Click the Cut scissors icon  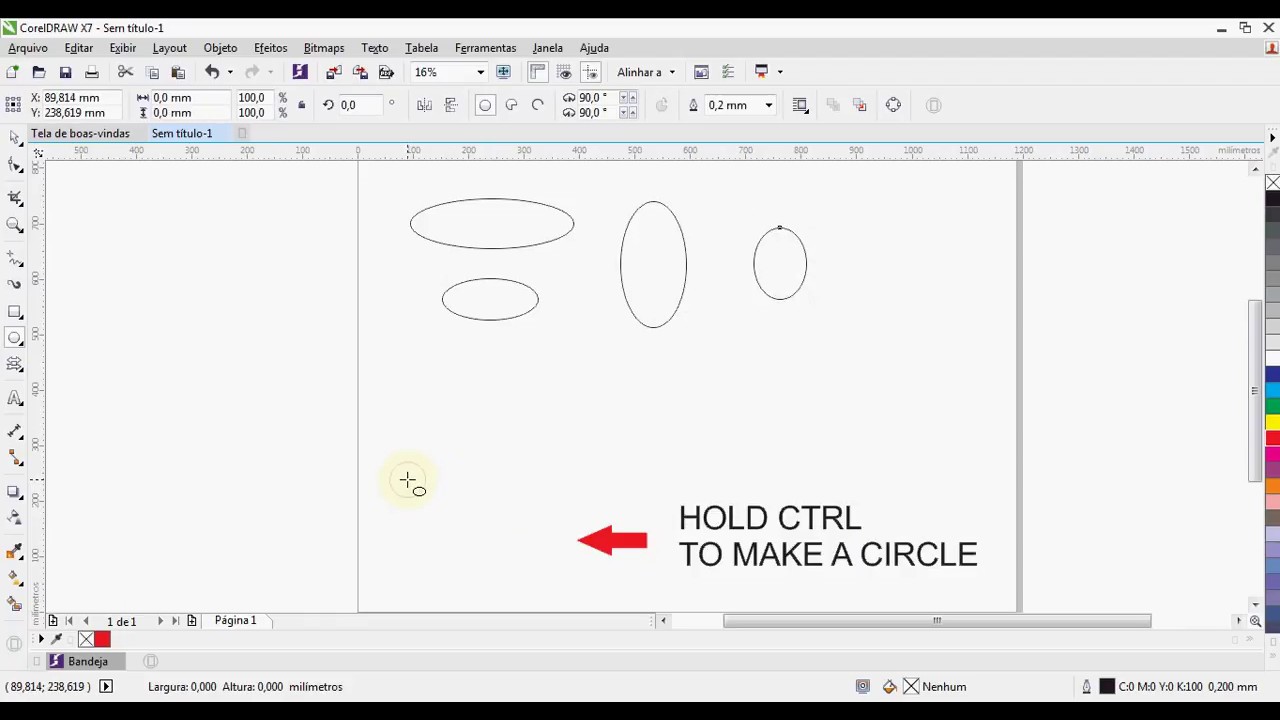pos(125,72)
